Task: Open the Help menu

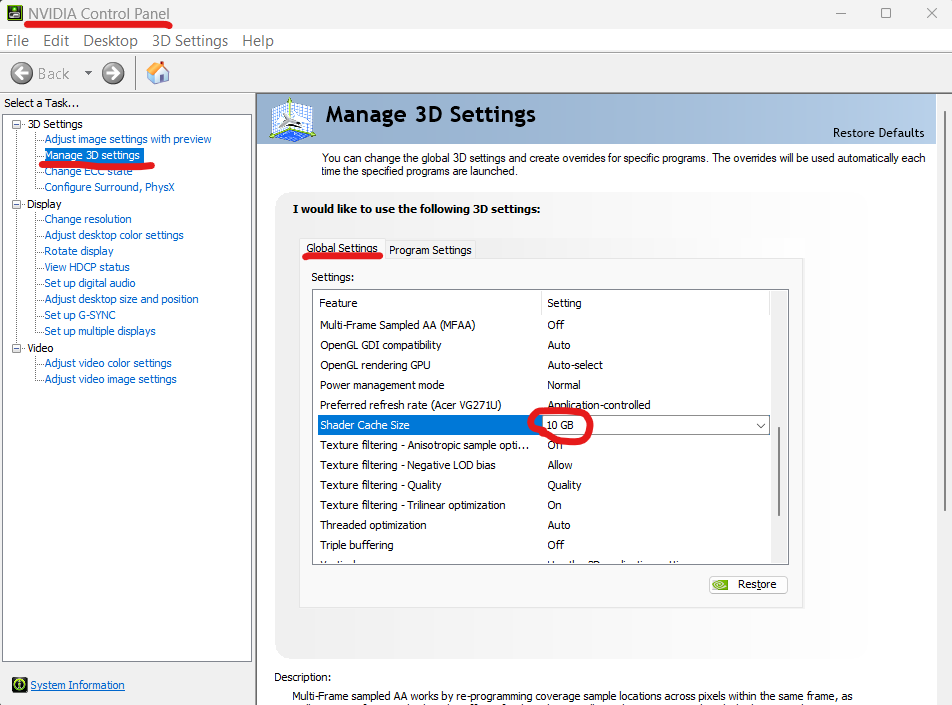Action: [x=258, y=41]
